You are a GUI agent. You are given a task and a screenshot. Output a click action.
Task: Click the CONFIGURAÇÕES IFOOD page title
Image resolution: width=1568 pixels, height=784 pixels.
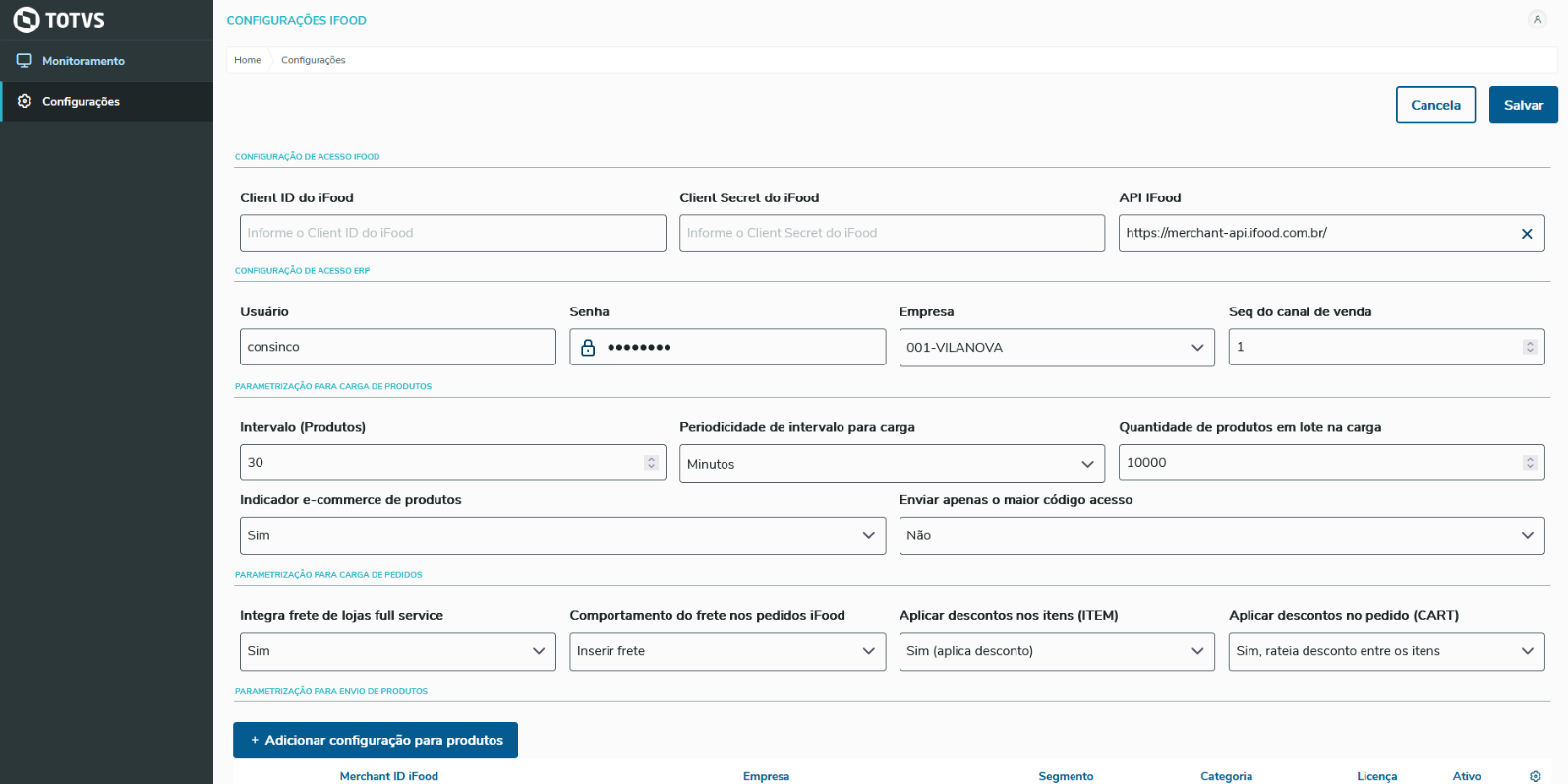point(297,20)
